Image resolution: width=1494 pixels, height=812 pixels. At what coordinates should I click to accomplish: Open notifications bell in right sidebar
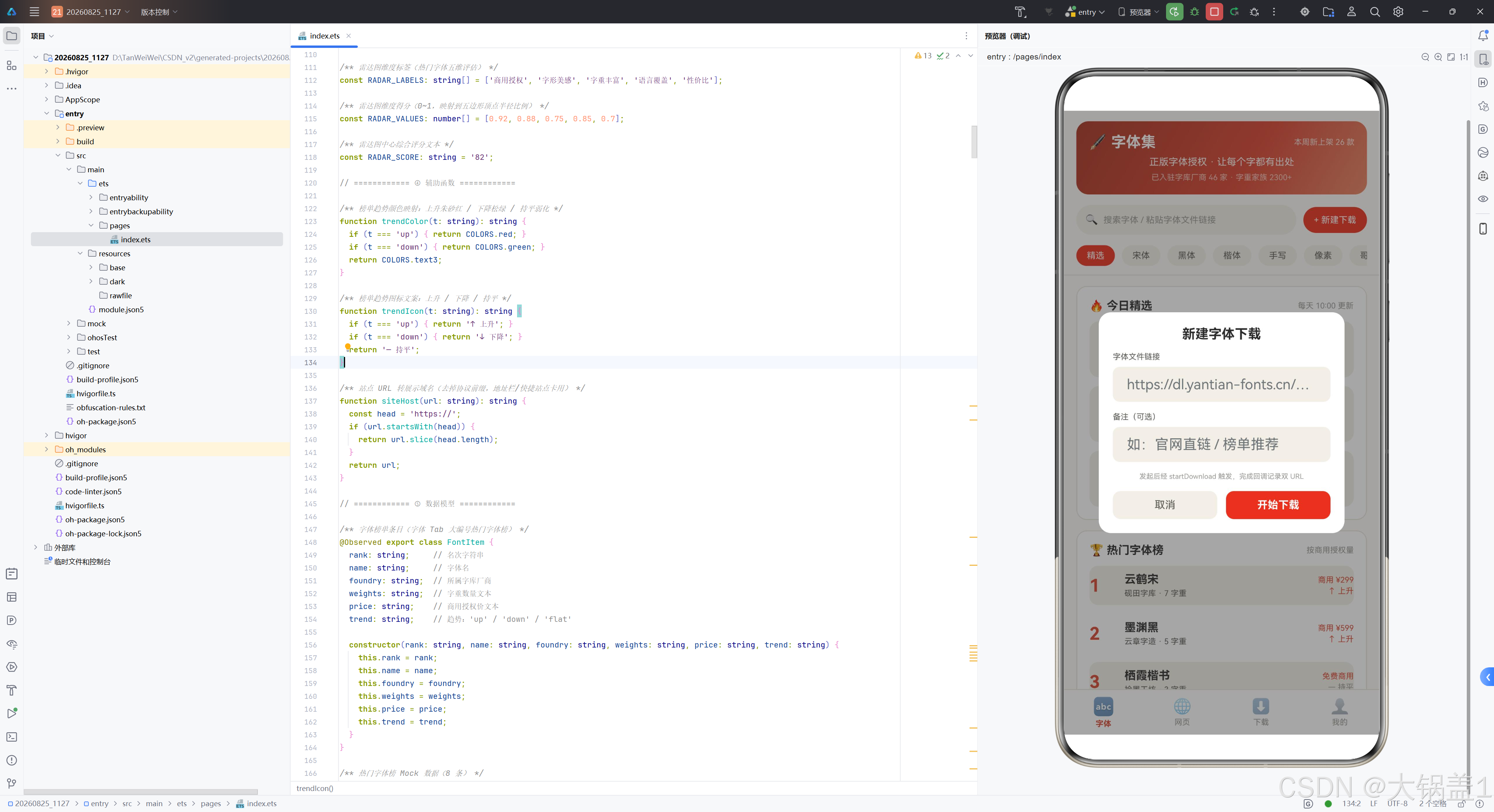pos(1483,36)
